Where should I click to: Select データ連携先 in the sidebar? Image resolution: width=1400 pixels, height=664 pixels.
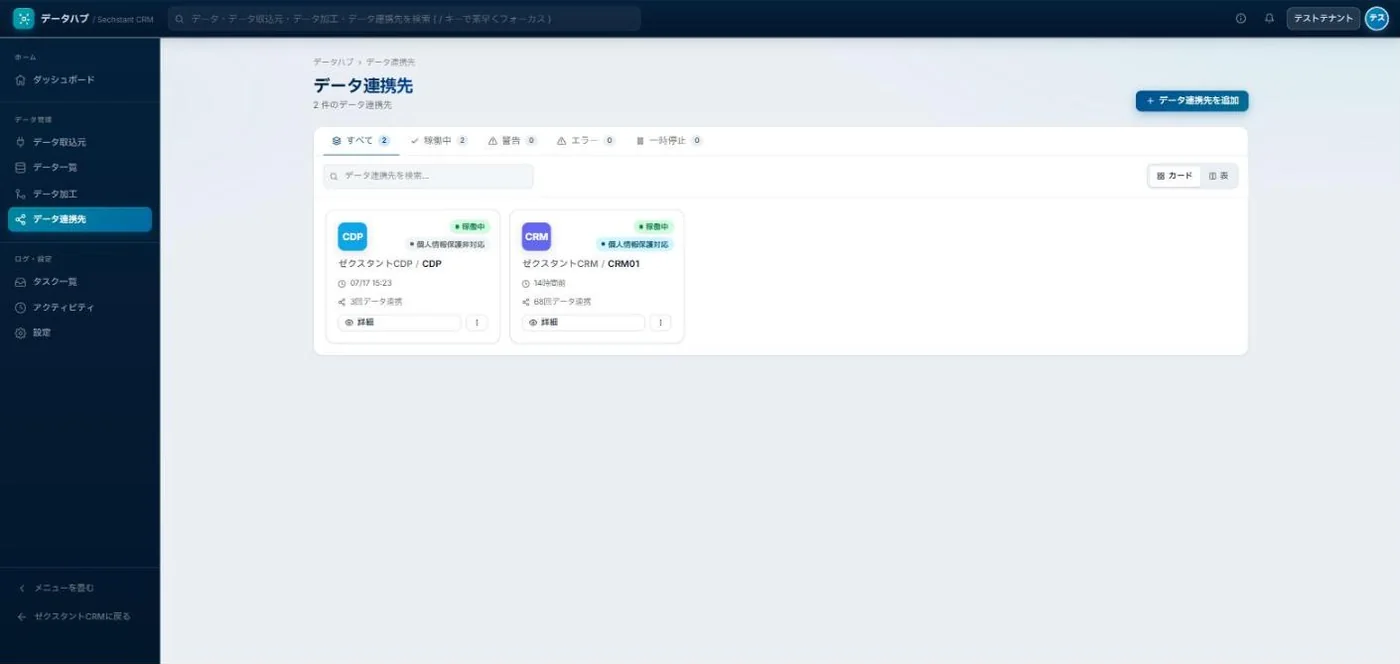80,219
